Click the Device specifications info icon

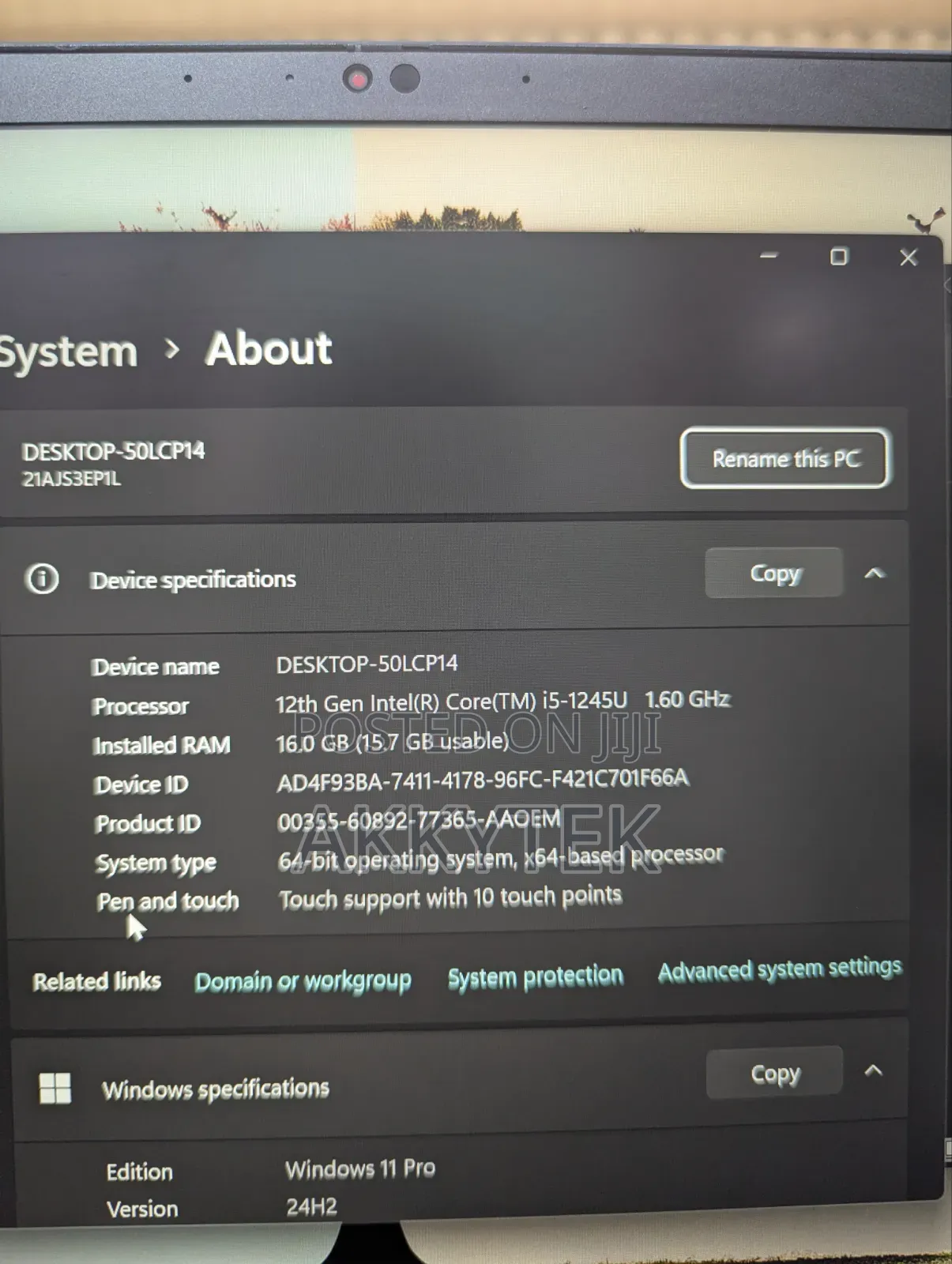click(43, 579)
